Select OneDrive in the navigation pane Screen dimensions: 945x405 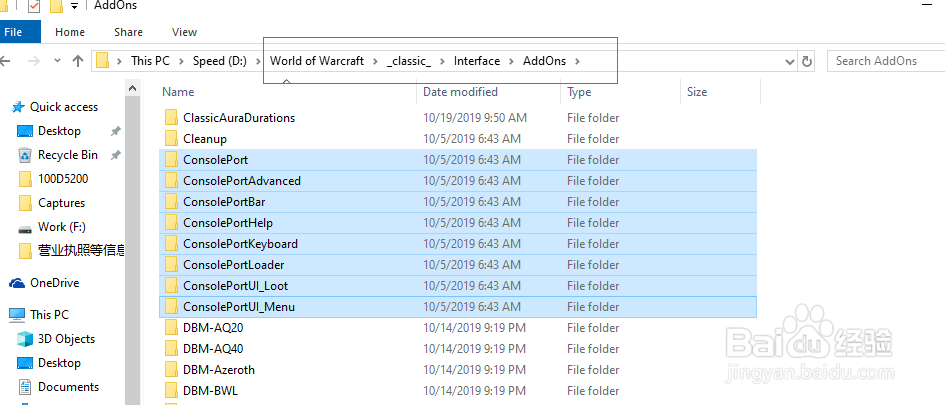point(54,283)
